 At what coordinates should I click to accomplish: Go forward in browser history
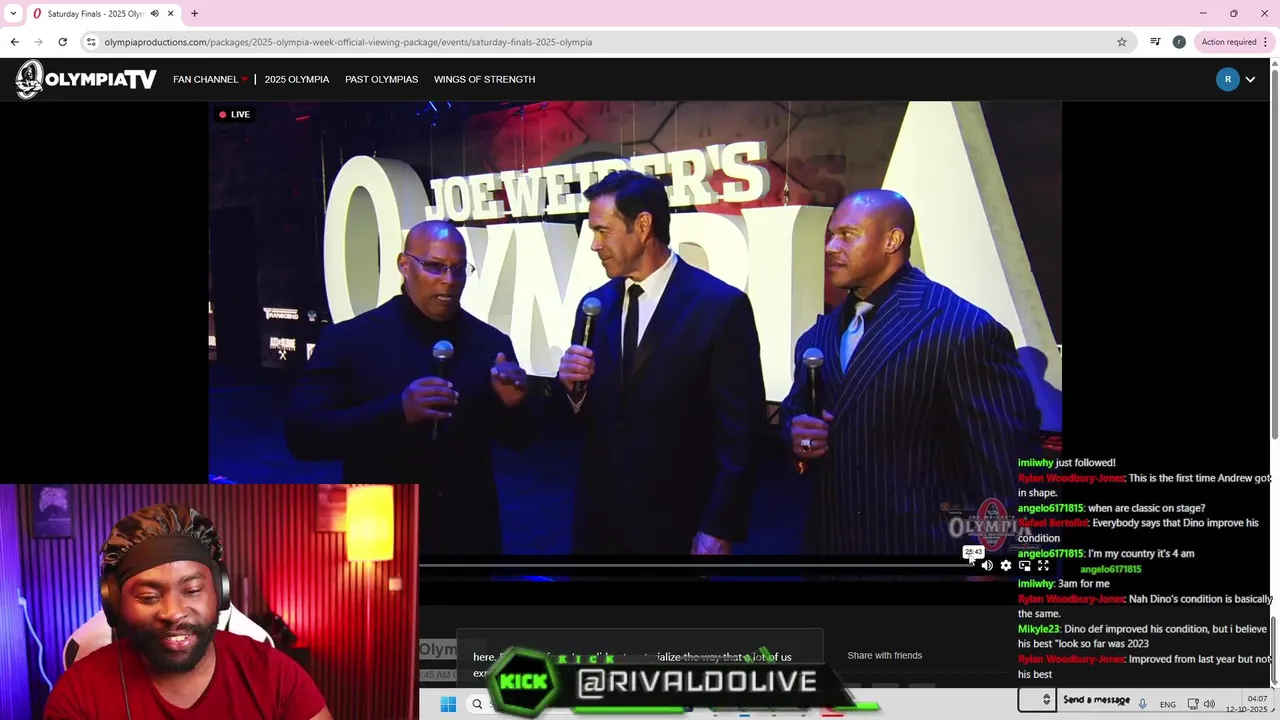click(x=38, y=42)
